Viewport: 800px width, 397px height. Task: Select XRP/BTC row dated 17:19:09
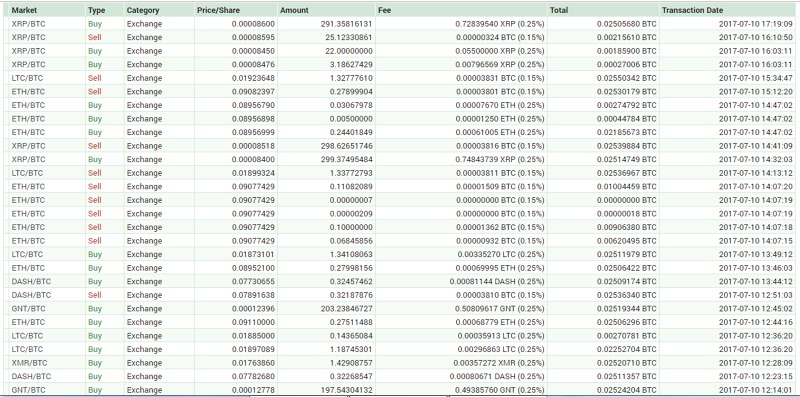pos(403,24)
